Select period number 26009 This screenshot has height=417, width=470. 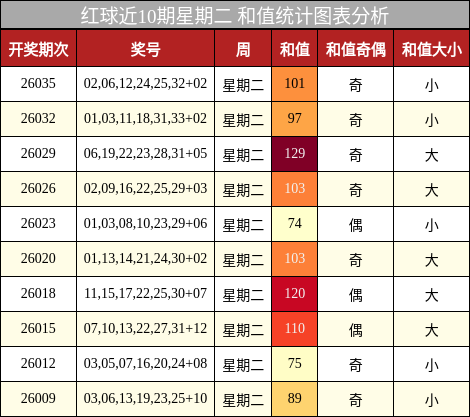38,398
